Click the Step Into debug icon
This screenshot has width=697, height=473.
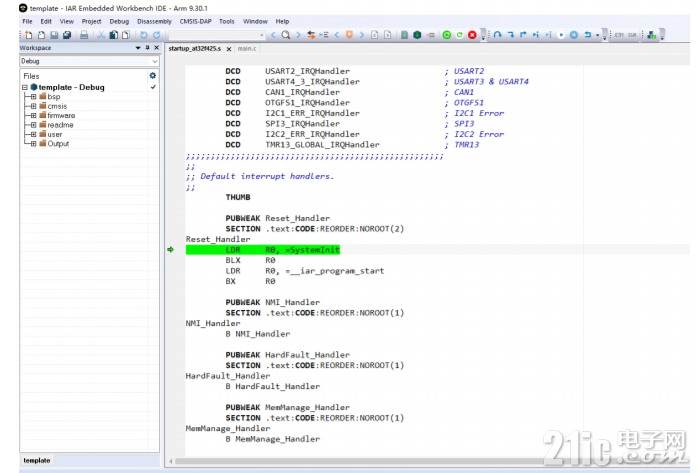tap(510, 35)
